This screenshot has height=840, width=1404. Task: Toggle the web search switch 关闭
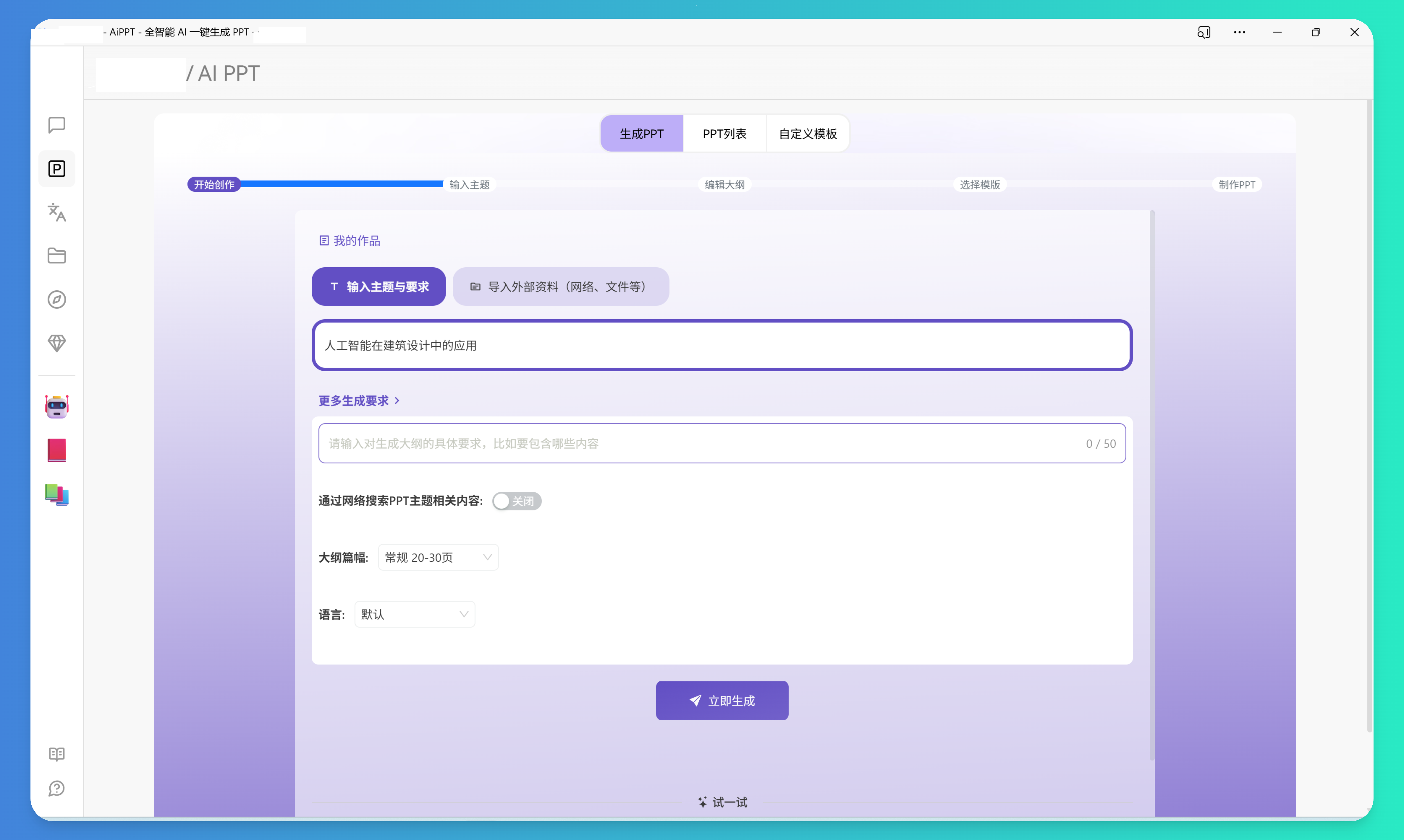(x=517, y=501)
